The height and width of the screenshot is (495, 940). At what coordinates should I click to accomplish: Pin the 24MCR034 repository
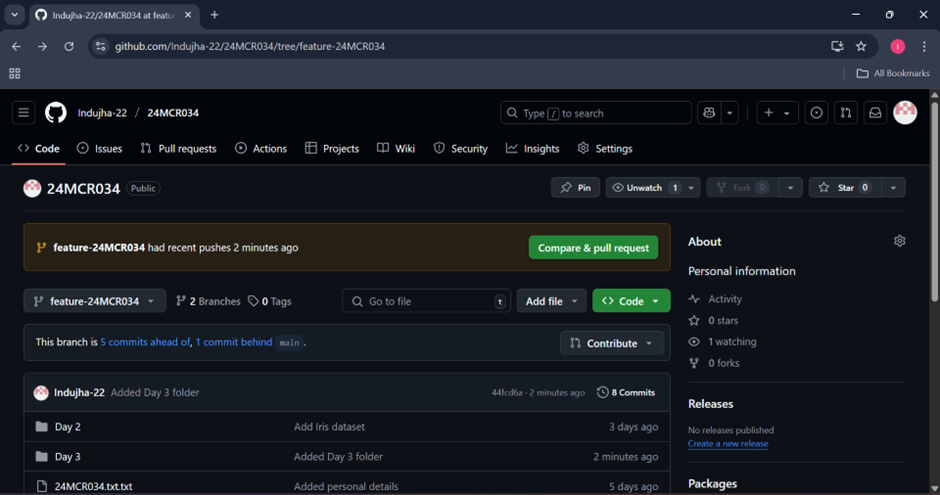click(576, 188)
